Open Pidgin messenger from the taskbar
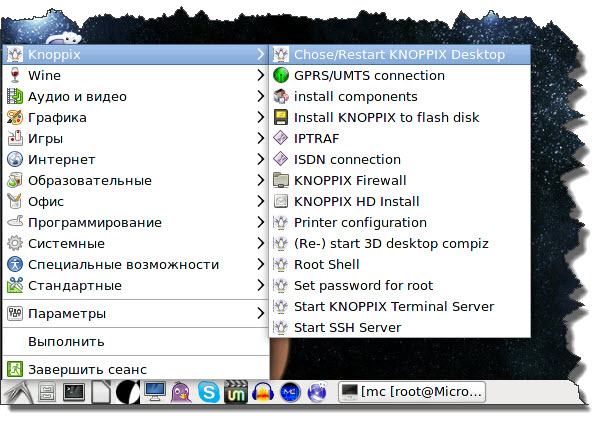 tap(181, 392)
